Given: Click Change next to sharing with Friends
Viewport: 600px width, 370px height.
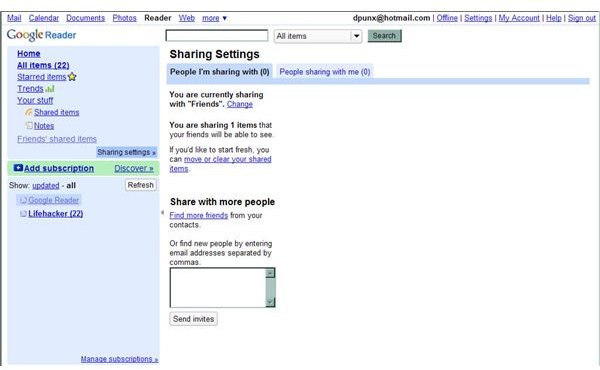Looking at the screenshot, I should click(x=240, y=104).
